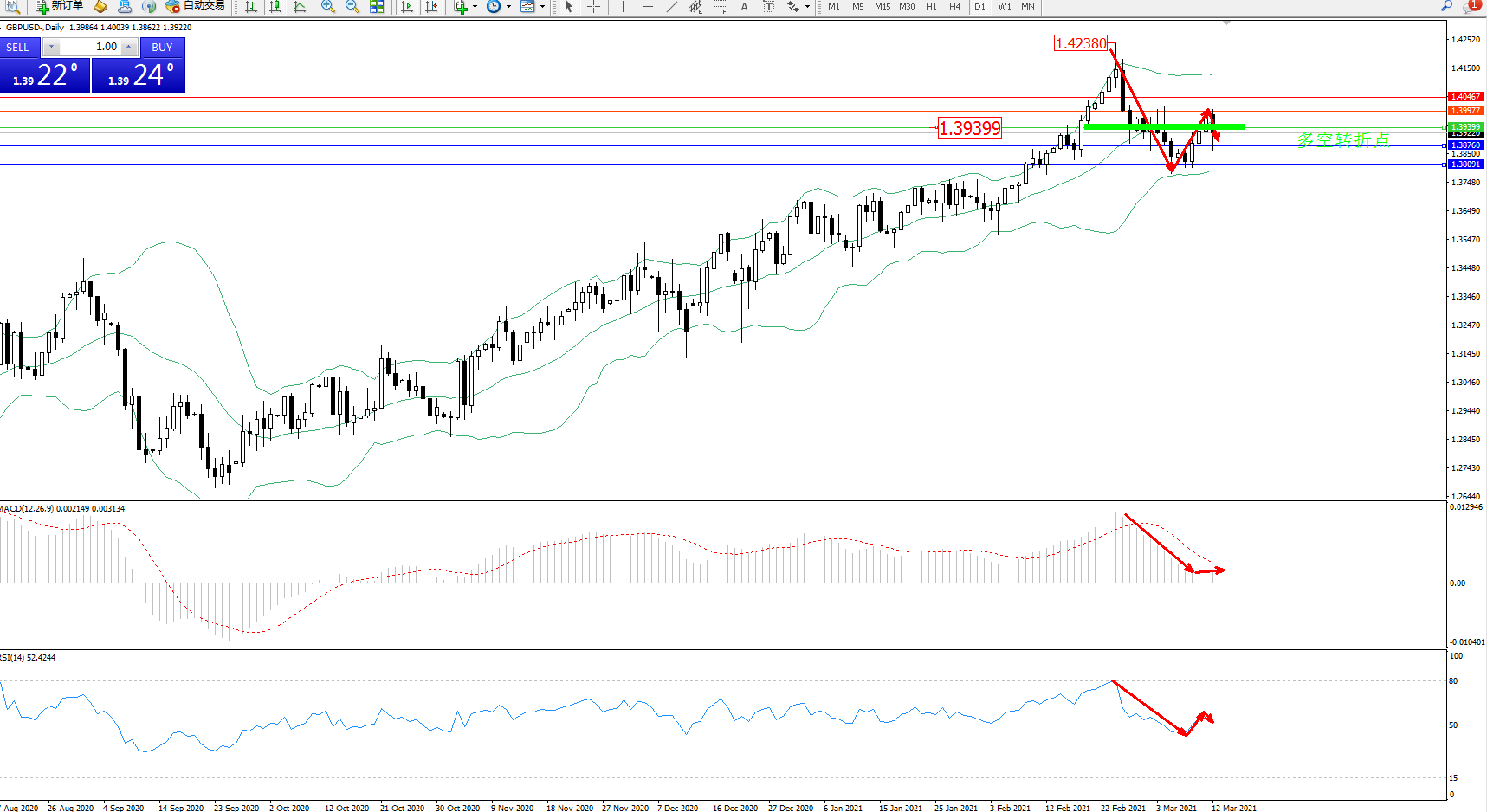Select the Crosshair cursor tool
Viewport: 1487px width, 812px height.
[x=593, y=7]
